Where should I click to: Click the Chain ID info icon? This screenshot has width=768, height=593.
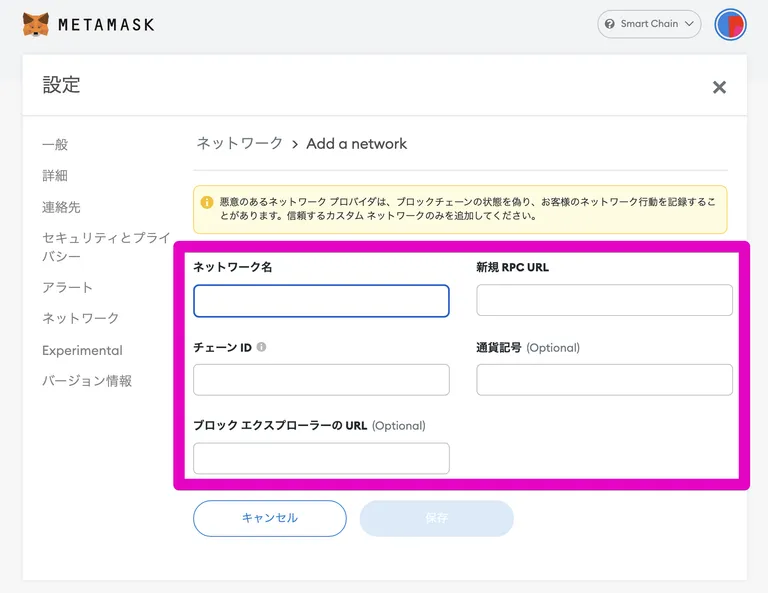click(262, 347)
